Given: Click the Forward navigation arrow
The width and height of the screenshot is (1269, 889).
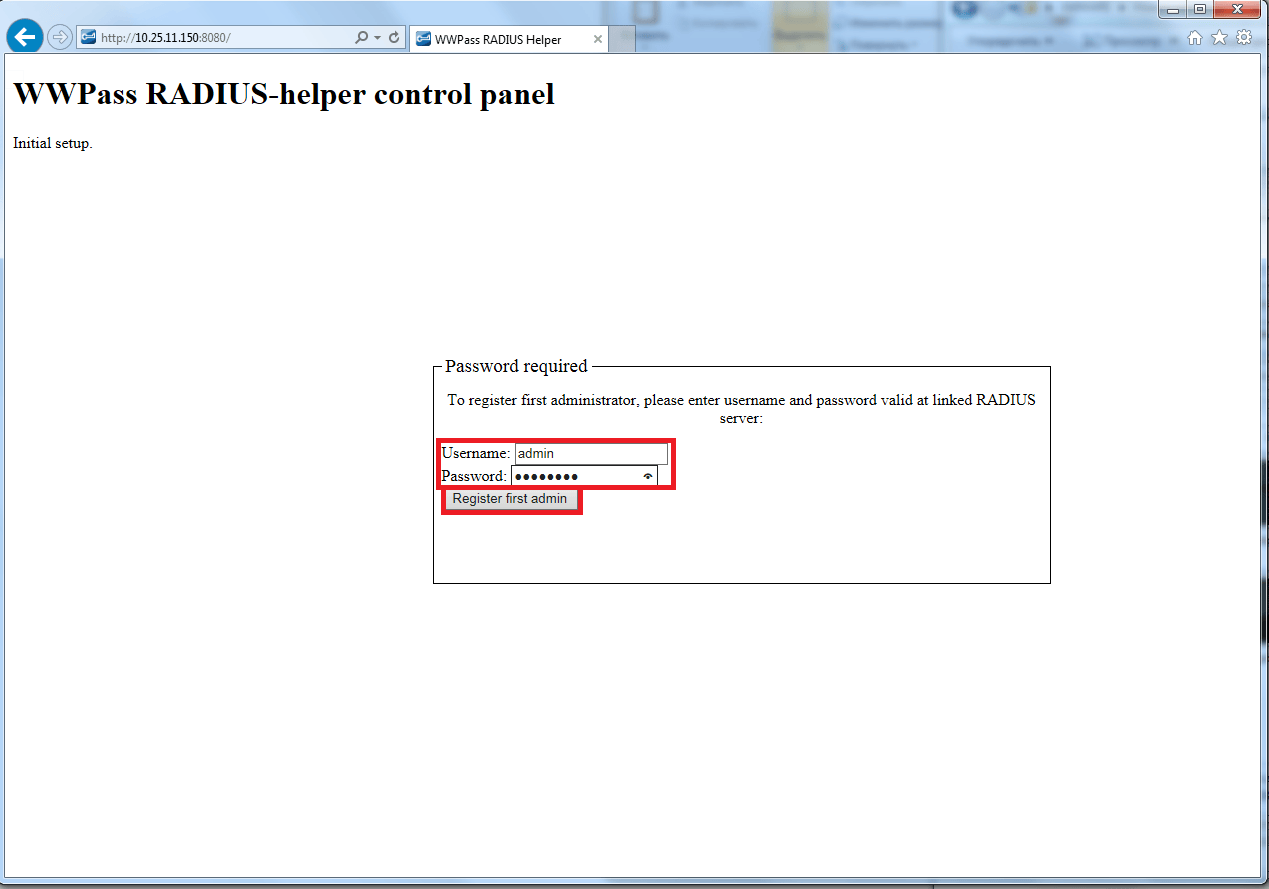Looking at the screenshot, I should click(x=59, y=38).
